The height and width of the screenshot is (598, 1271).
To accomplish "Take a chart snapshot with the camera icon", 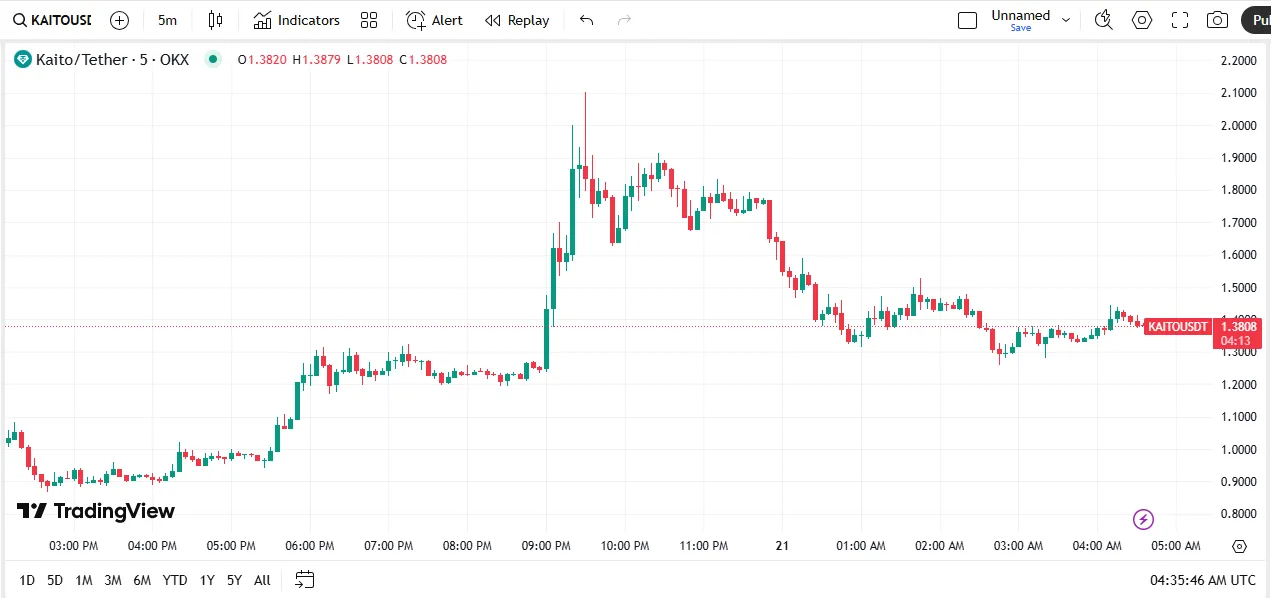I will coord(1216,20).
